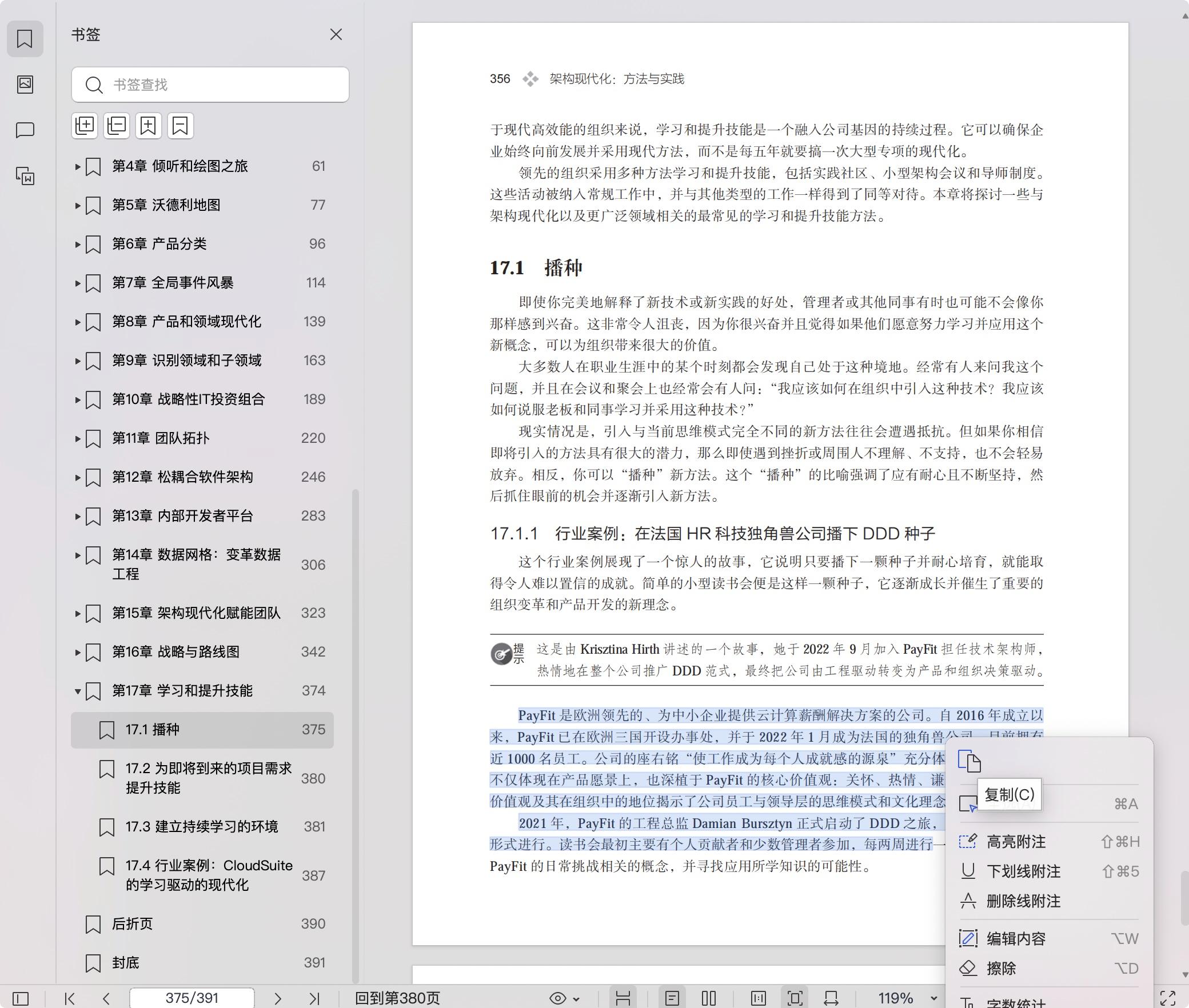
Task: Click the expand all bookmarks icon
Action: [85, 126]
